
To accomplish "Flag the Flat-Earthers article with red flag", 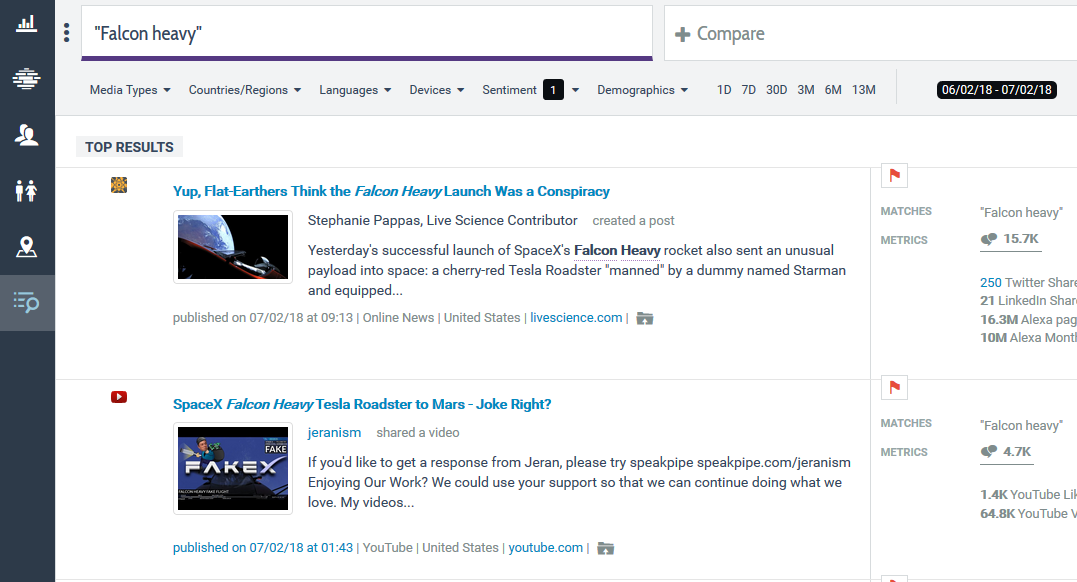I will click(894, 175).
